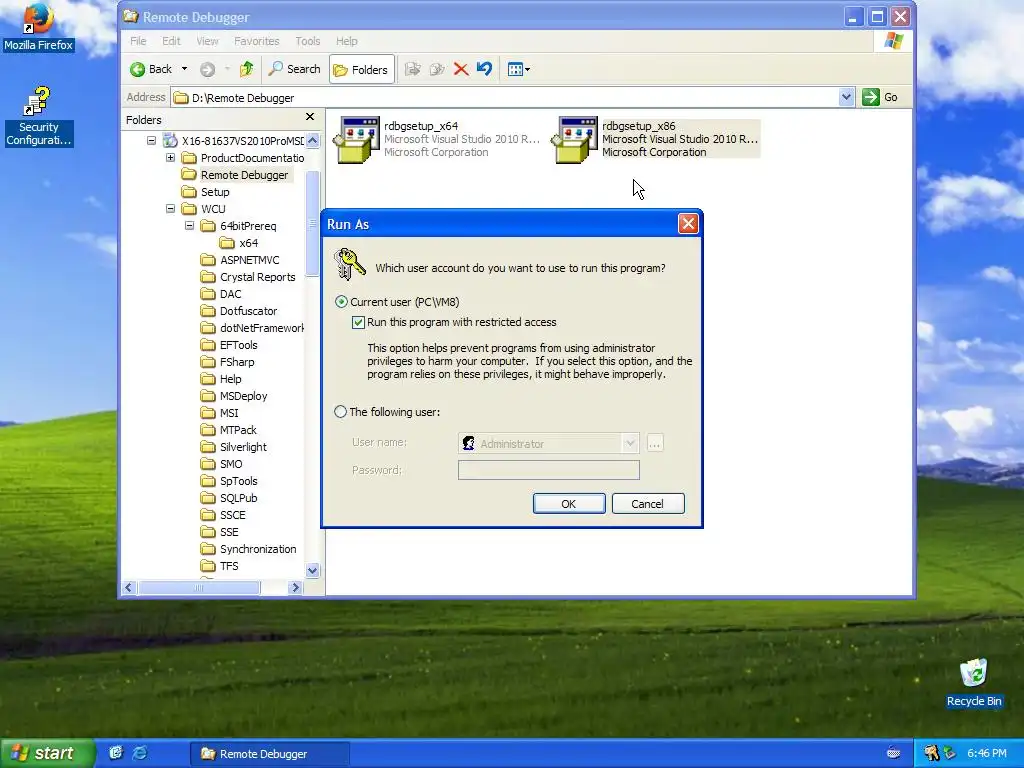Click the Back arrow icon in Explorer toolbar
1024x768 pixels.
[138, 69]
